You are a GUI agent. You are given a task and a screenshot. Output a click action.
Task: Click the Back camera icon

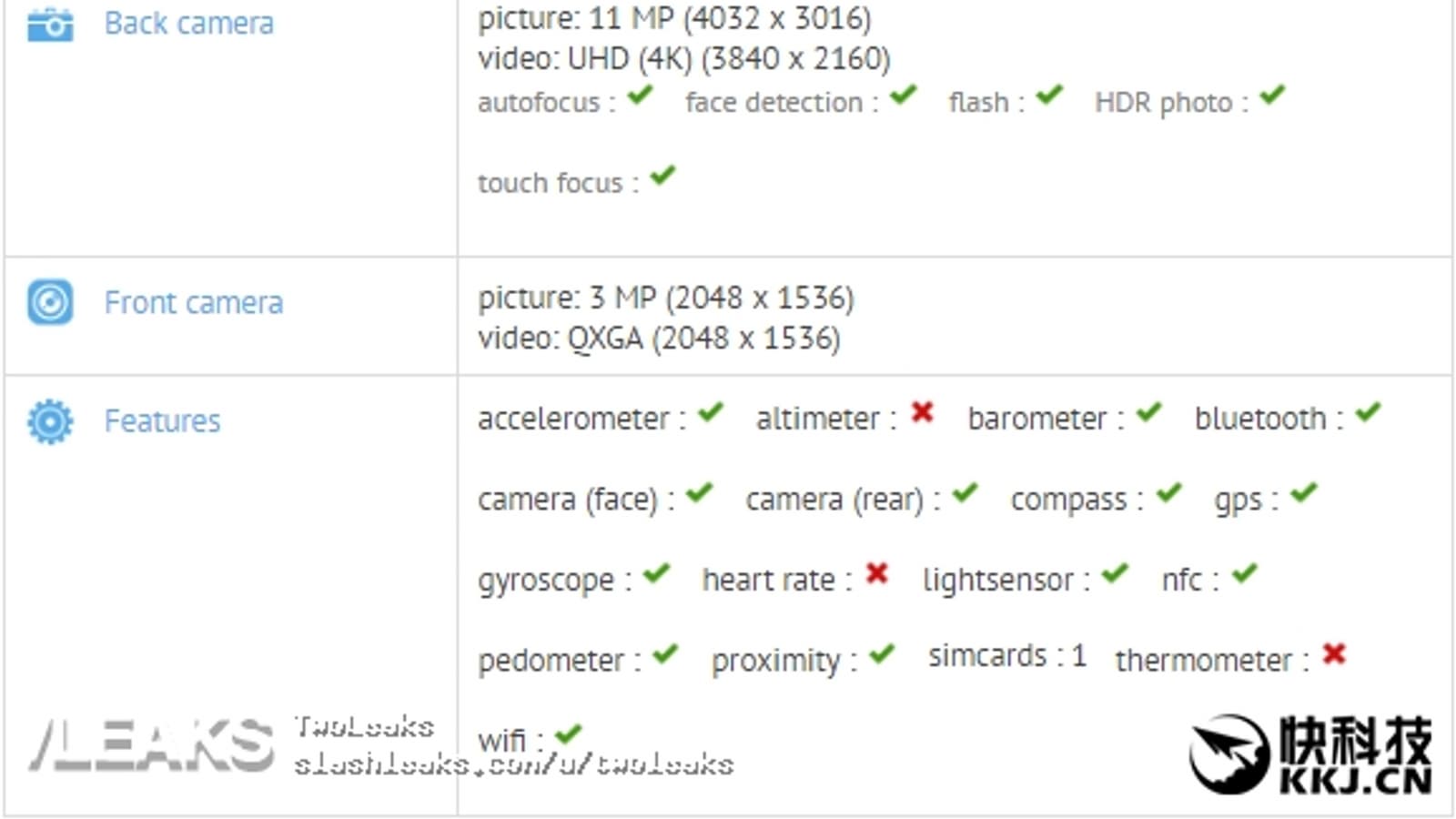(50, 25)
